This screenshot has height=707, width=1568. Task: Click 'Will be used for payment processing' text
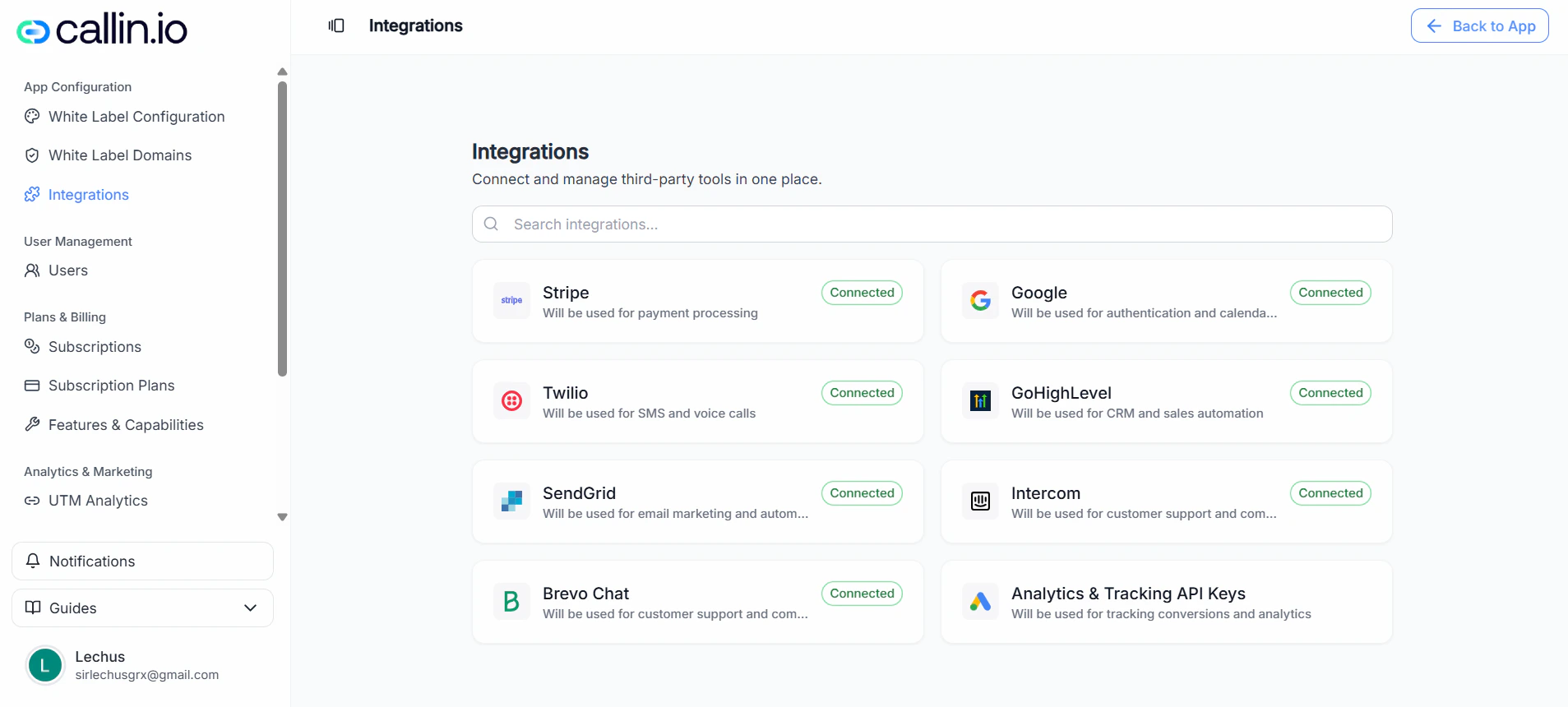pyautogui.click(x=650, y=313)
